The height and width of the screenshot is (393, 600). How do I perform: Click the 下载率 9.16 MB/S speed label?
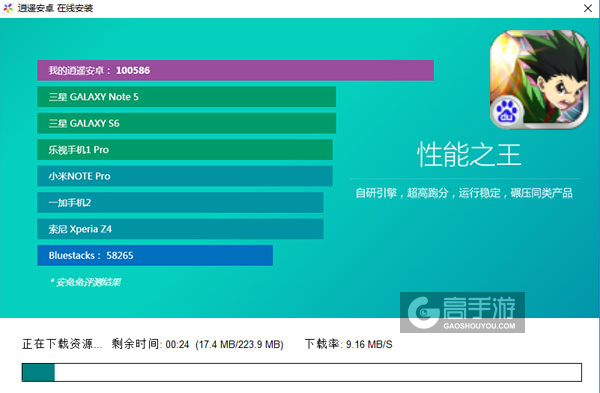348,344
